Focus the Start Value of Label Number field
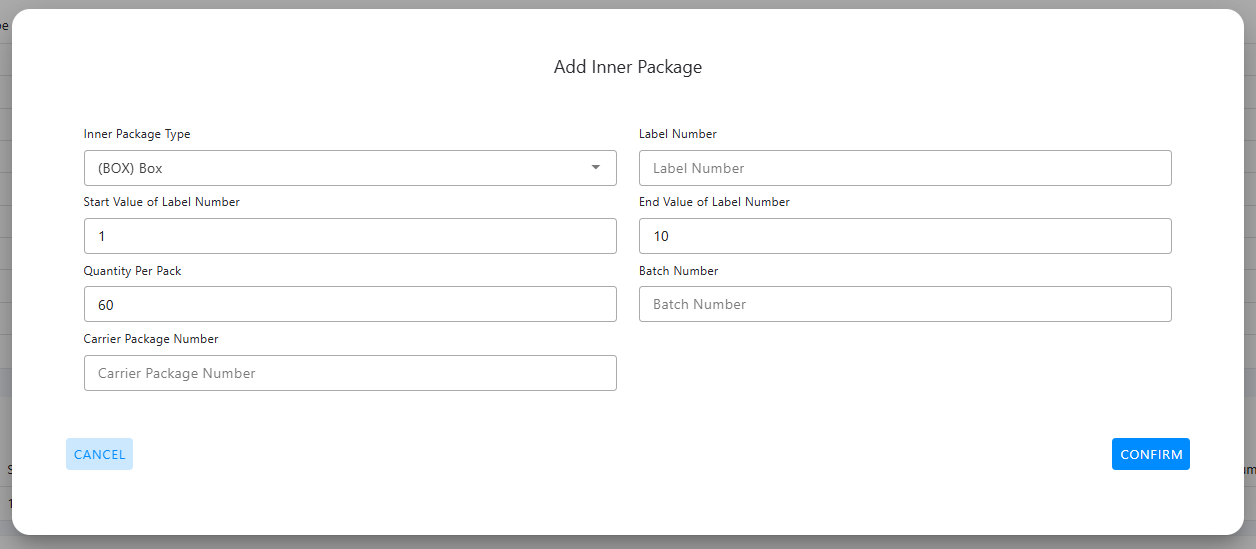 [350, 236]
